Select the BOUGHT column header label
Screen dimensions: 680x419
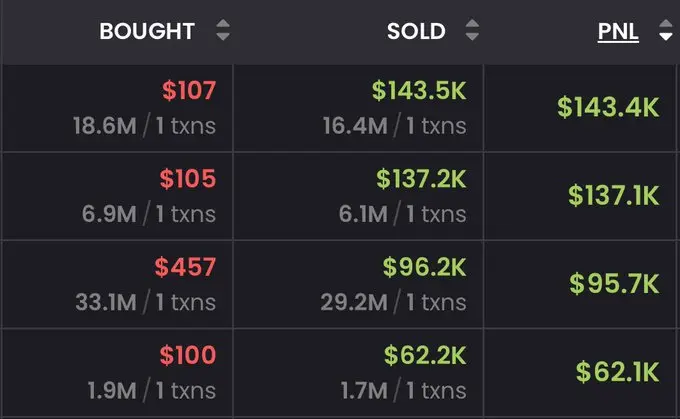(146, 32)
